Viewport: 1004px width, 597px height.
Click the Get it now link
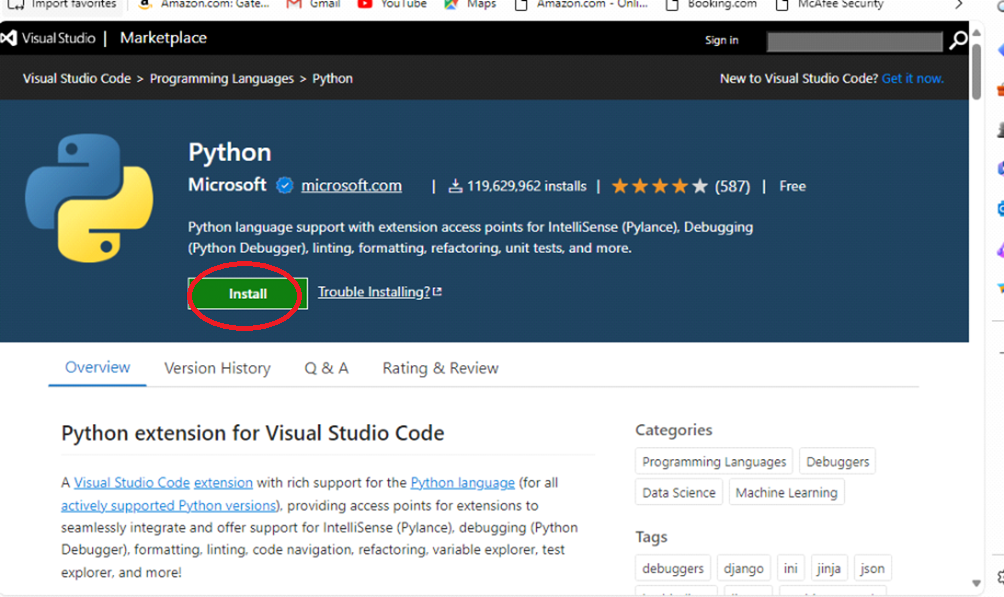click(912, 78)
